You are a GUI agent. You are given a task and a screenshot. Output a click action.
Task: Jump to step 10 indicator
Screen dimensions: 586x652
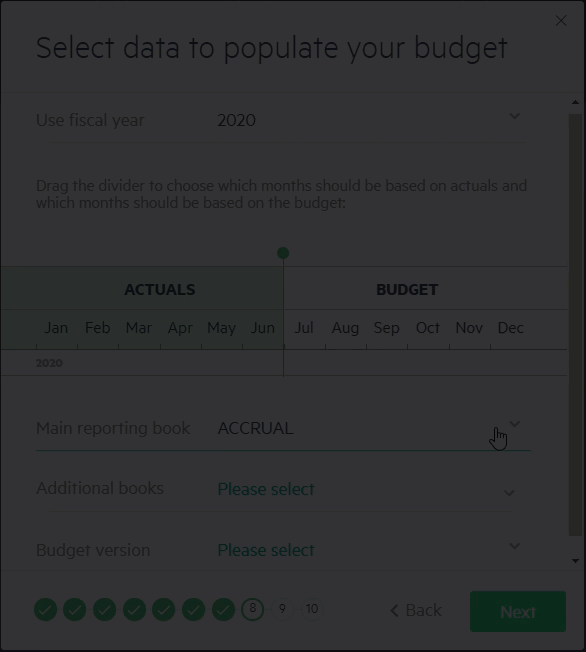(312, 610)
